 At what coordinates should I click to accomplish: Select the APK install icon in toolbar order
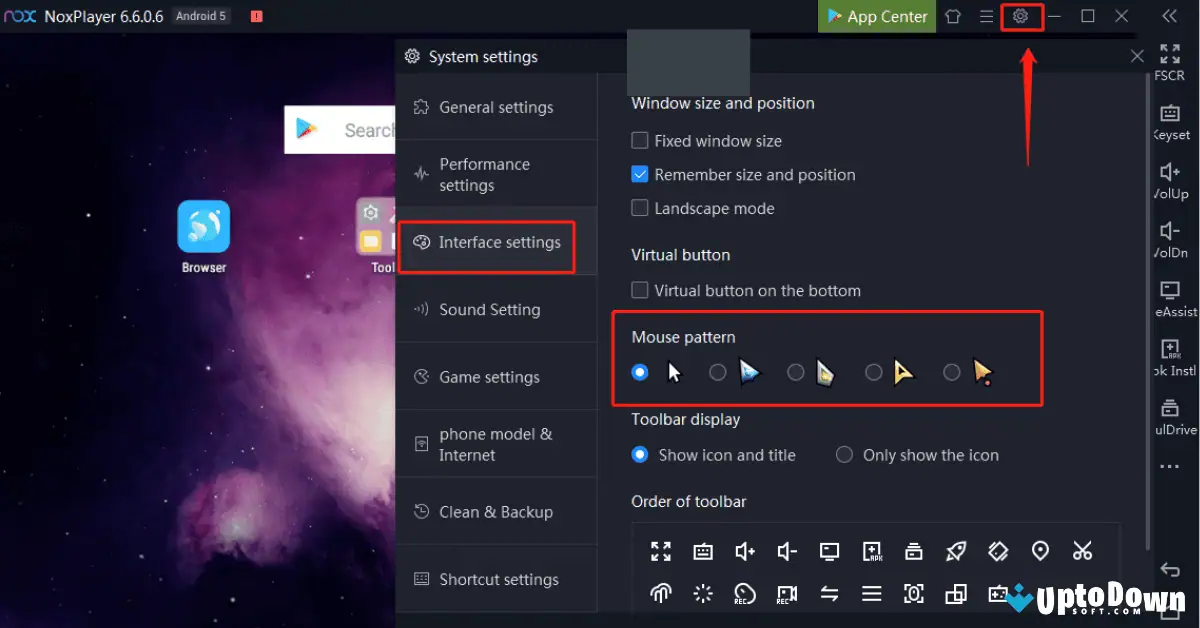coord(872,551)
